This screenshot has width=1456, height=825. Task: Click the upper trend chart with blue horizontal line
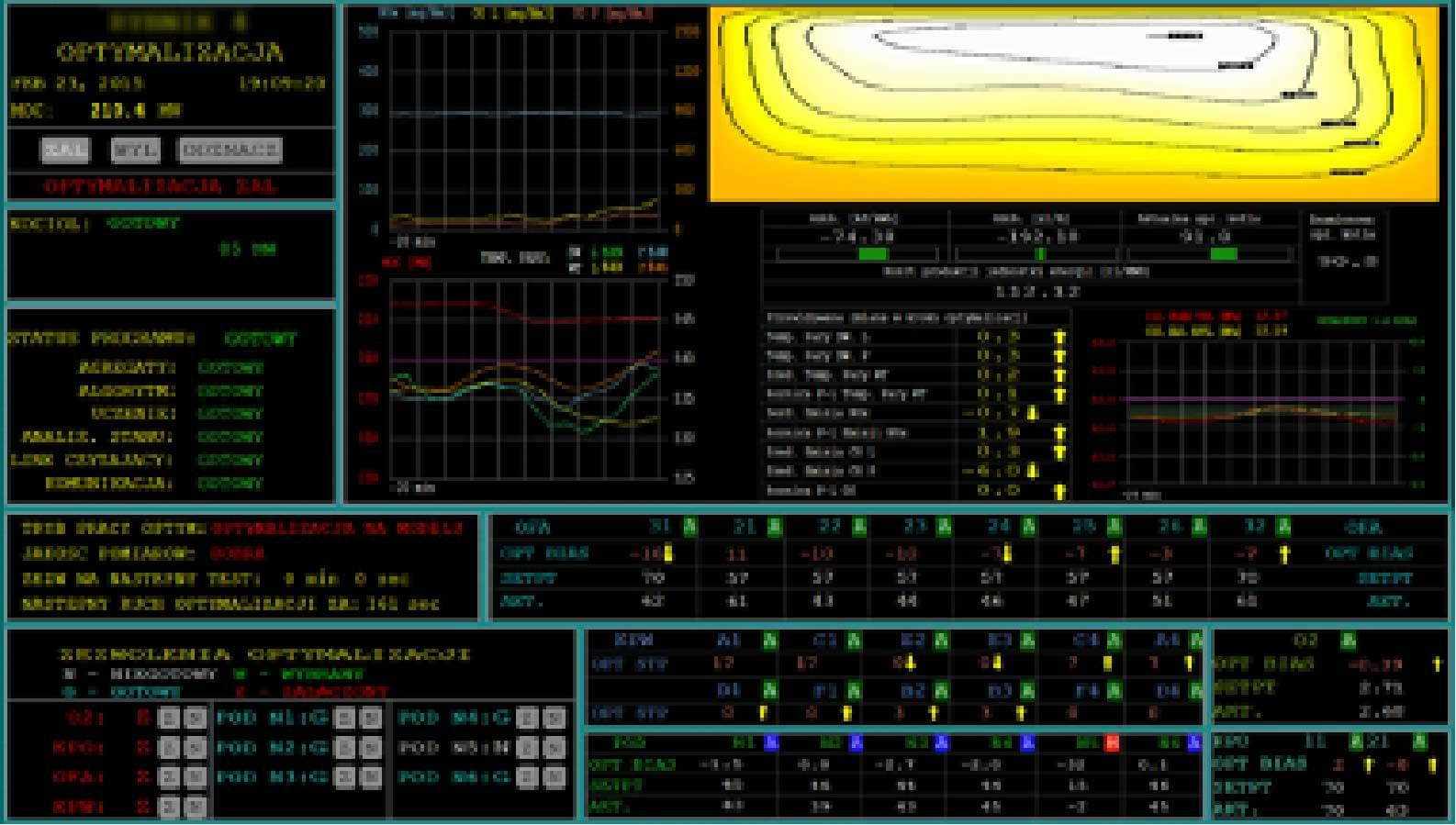[525, 129]
